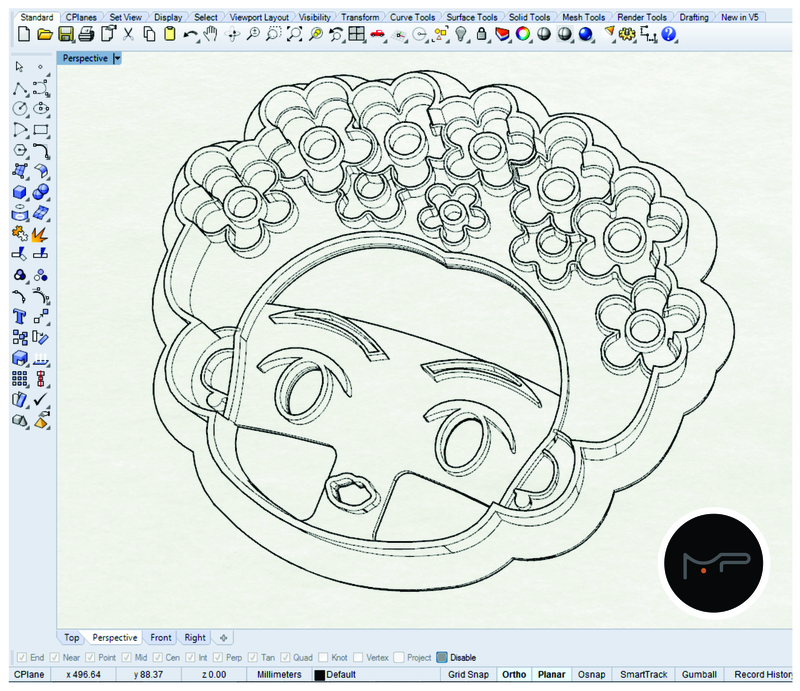Toggle Ortho mode in the status bar
This screenshot has height=691, width=800.
point(514,675)
